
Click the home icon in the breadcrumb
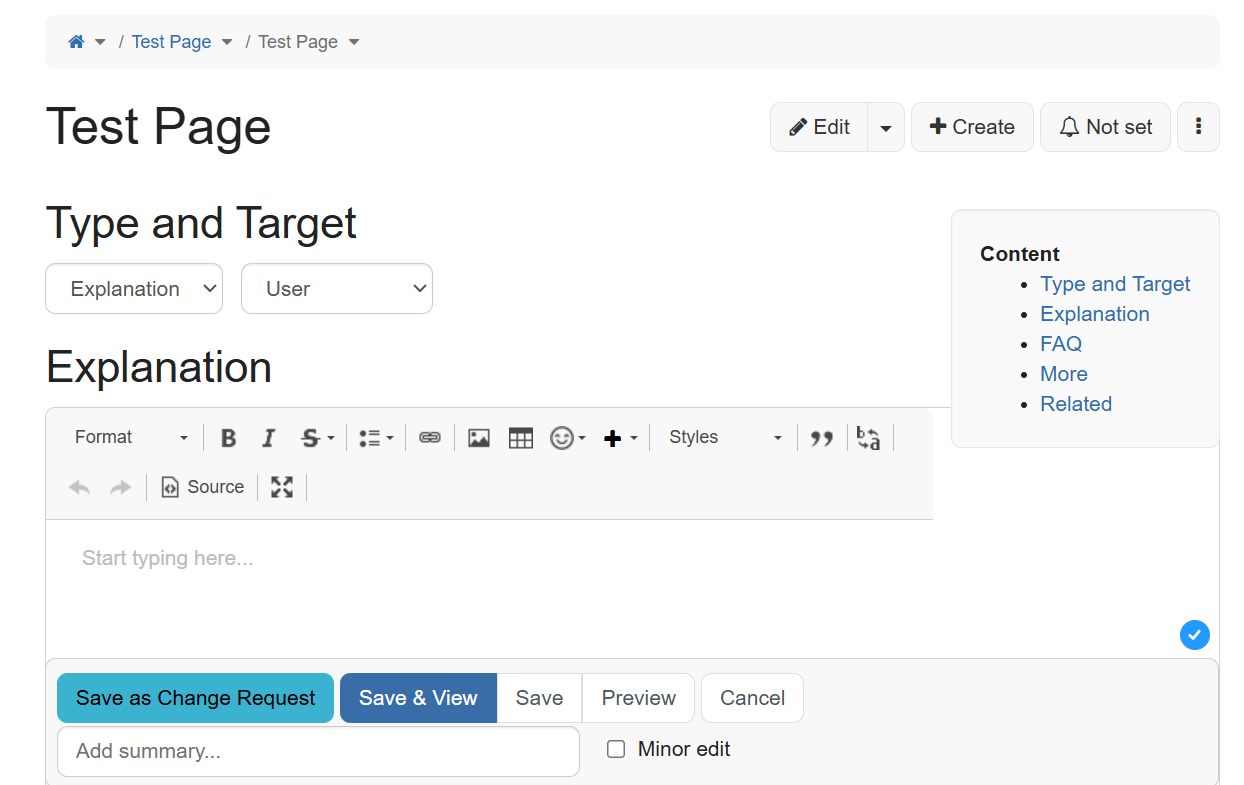pos(76,42)
